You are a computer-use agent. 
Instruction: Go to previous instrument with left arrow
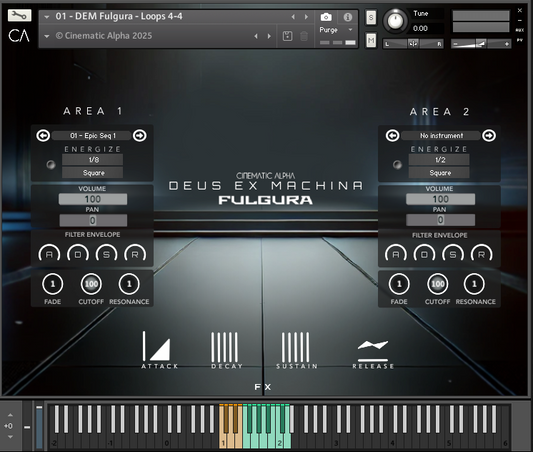pyautogui.click(x=293, y=17)
